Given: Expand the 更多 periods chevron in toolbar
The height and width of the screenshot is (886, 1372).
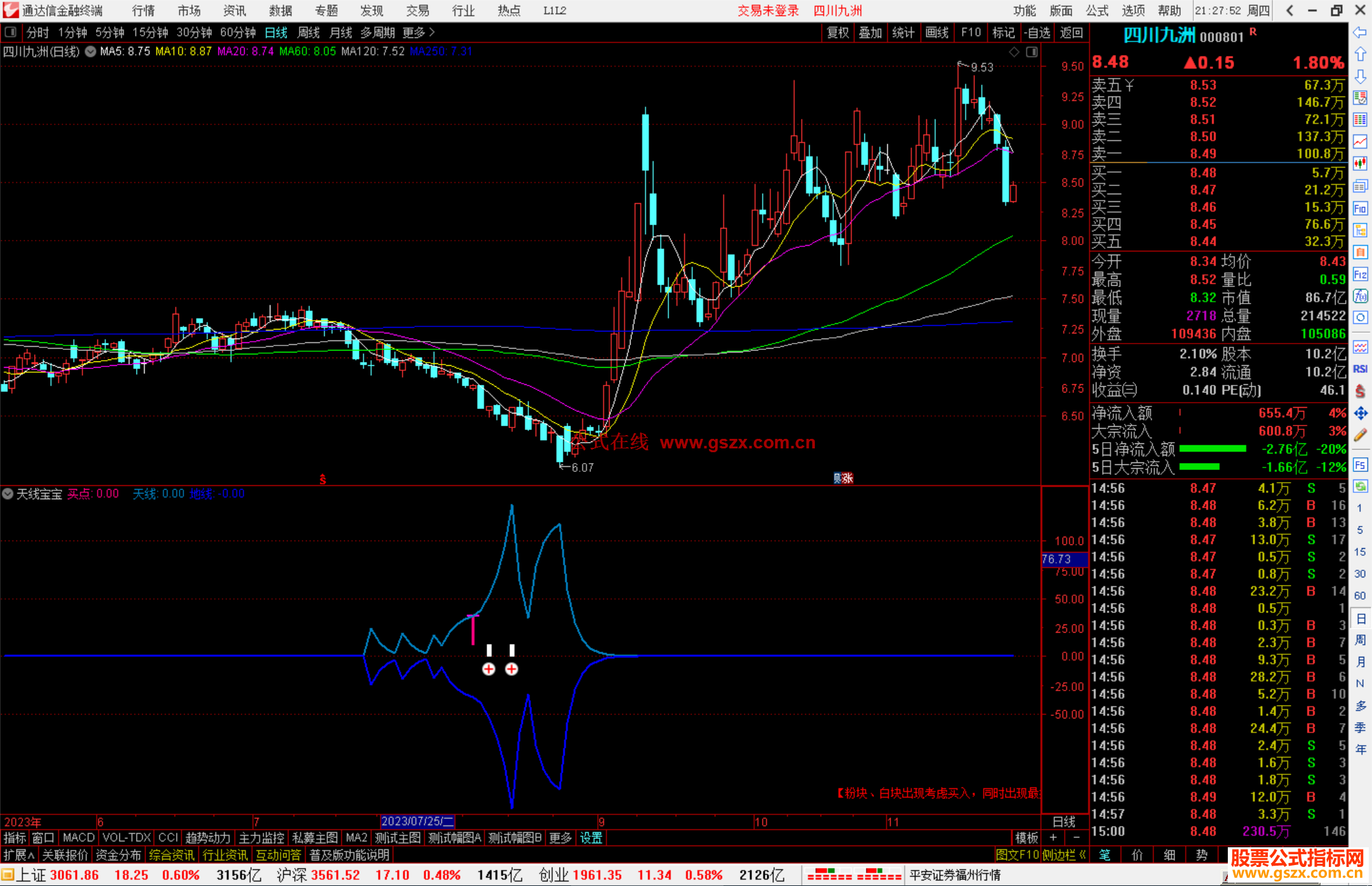Looking at the screenshot, I should (x=433, y=32).
